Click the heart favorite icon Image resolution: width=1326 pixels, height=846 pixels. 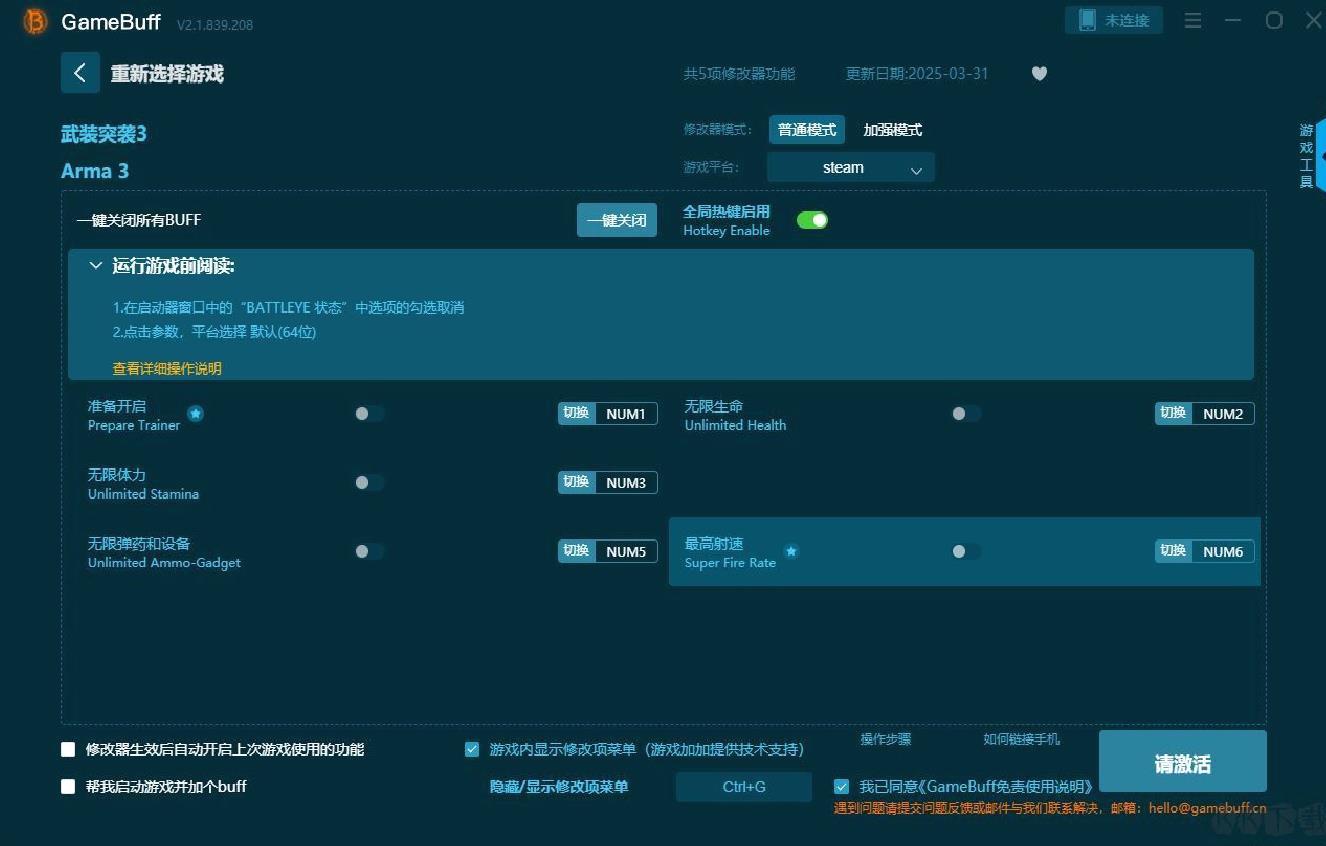[1039, 73]
